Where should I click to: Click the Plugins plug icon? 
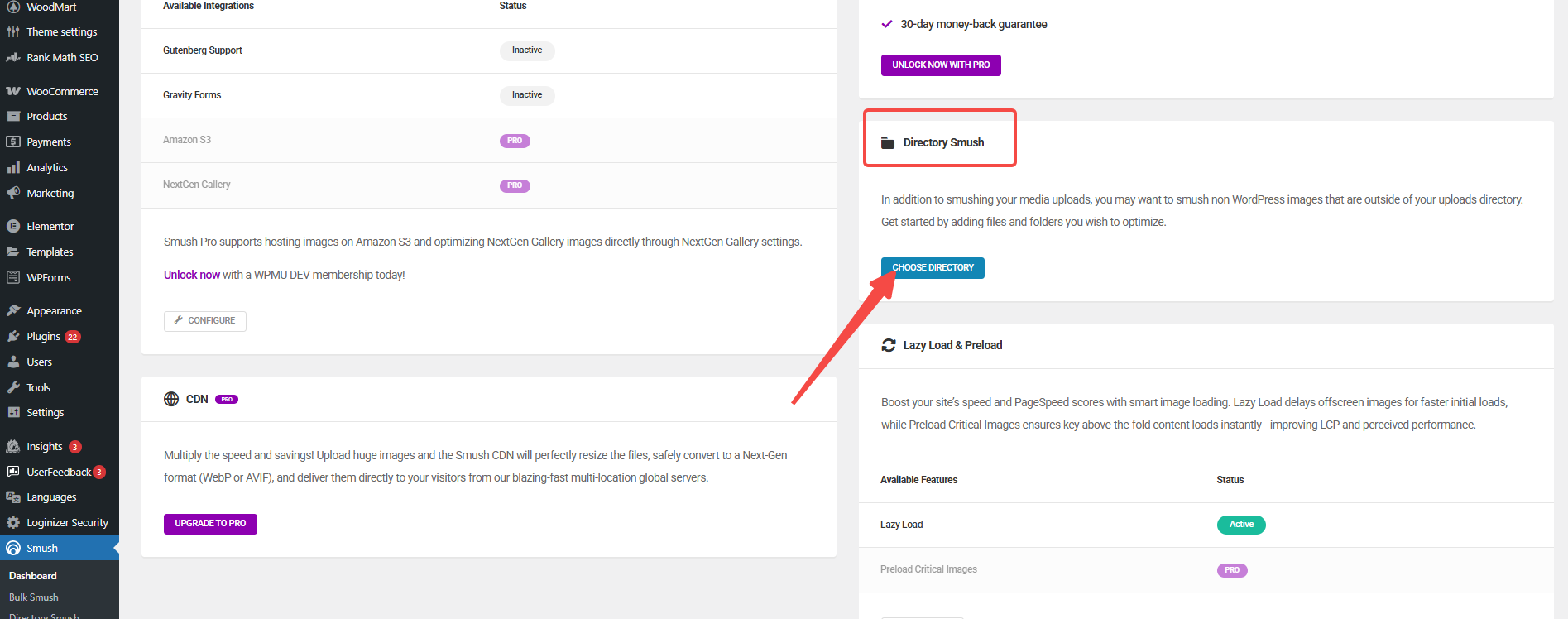tap(13, 336)
